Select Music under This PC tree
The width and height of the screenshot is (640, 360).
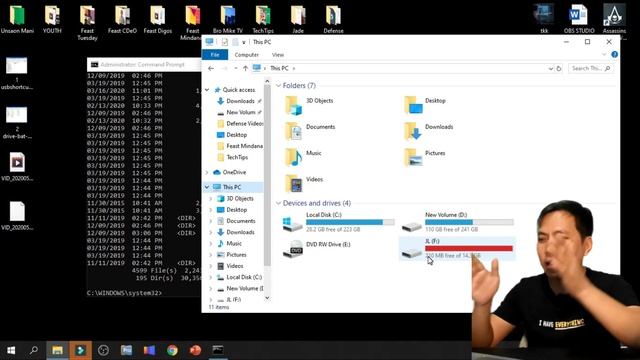tap(229, 243)
